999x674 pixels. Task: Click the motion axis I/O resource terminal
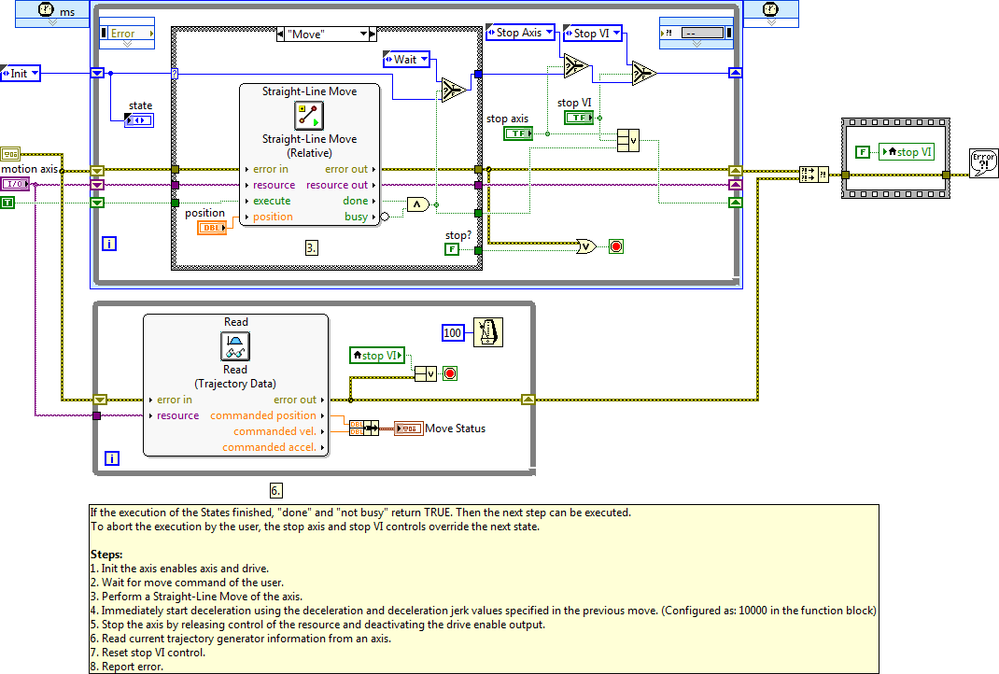(15, 184)
